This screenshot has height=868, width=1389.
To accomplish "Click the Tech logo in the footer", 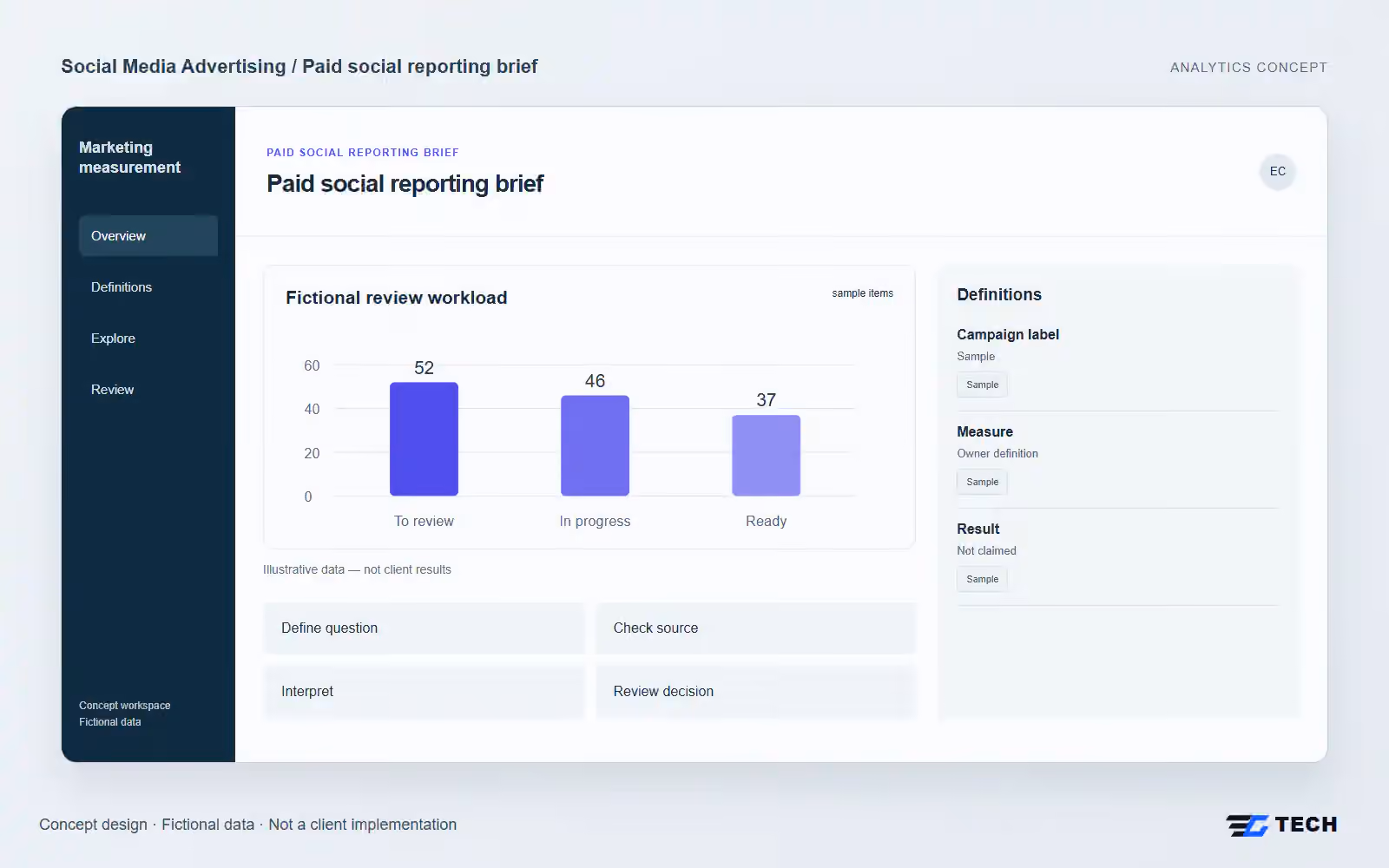I will pos(1281,825).
